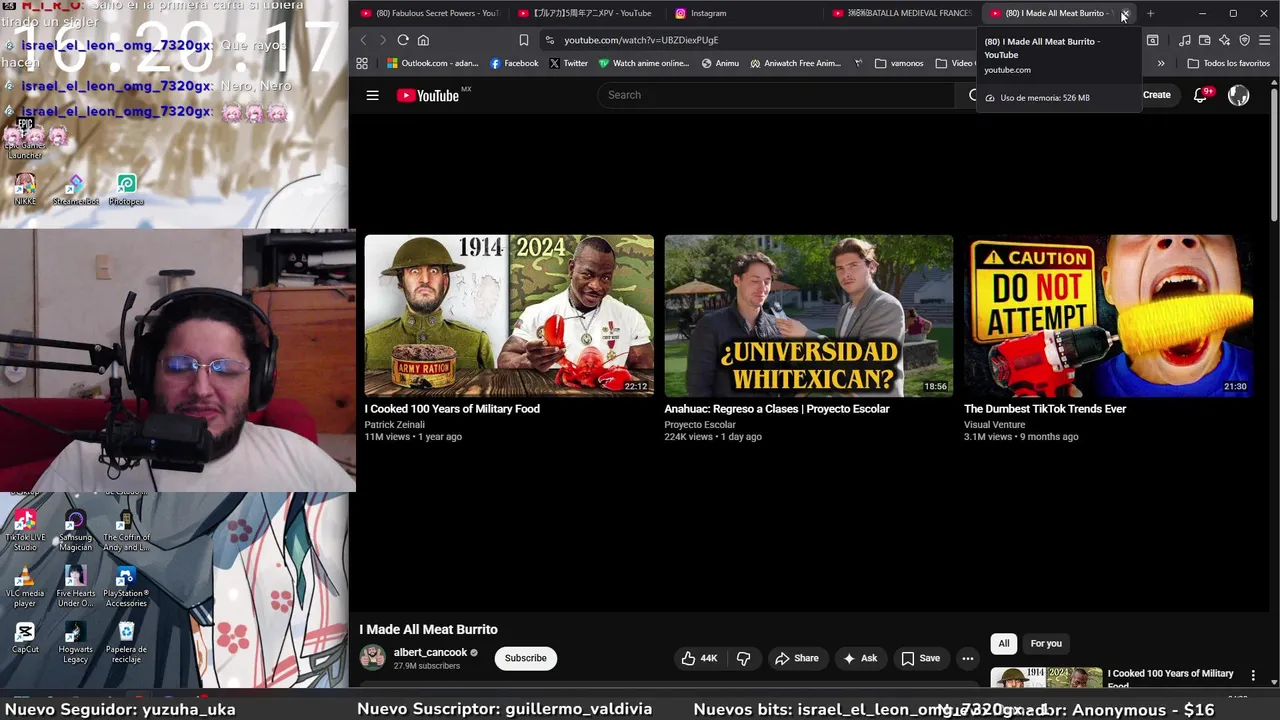Open Aniwatch Free Anime bookmark
Screen dimensions: 1280x720
click(797, 63)
